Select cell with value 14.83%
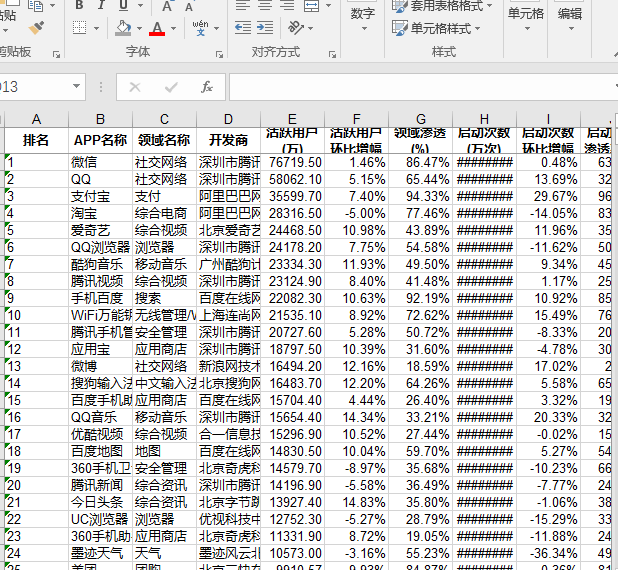Screen dimensions: 618x570 pos(356,502)
